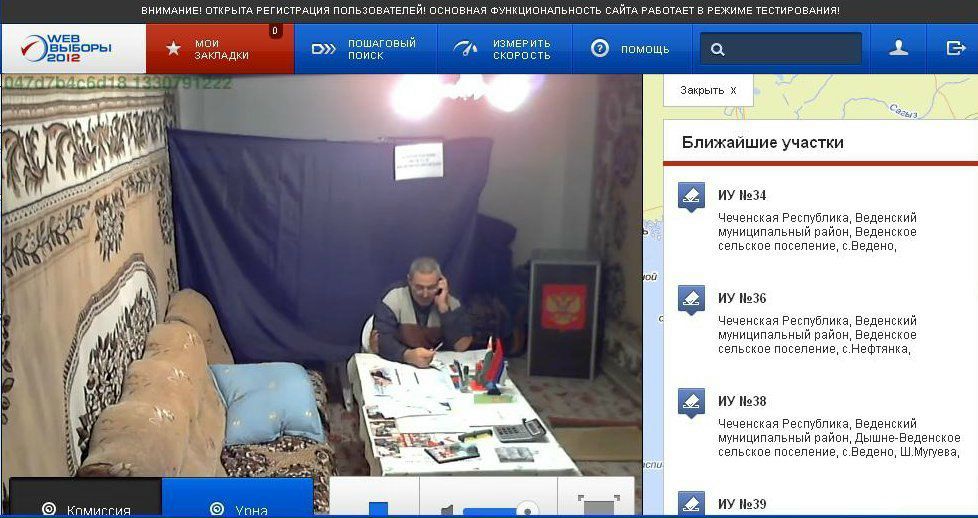The width and height of the screenshot is (978, 518).
Task: Close the nearby stations panel
Action: click(x=708, y=90)
